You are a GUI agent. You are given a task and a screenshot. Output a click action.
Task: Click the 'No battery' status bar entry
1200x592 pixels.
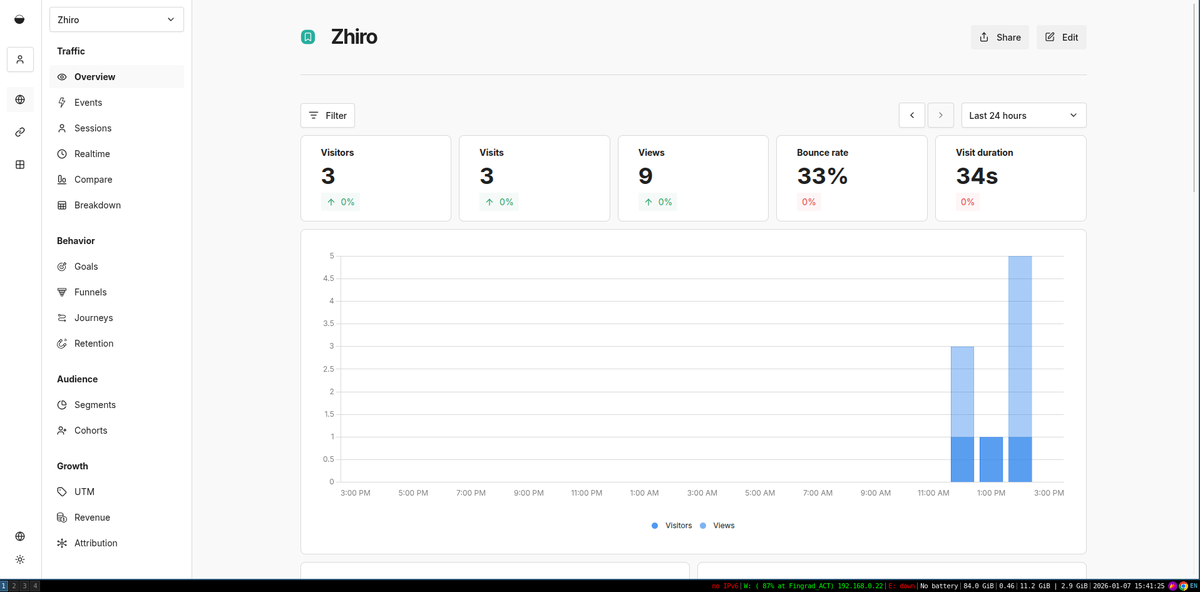tap(937, 586)
